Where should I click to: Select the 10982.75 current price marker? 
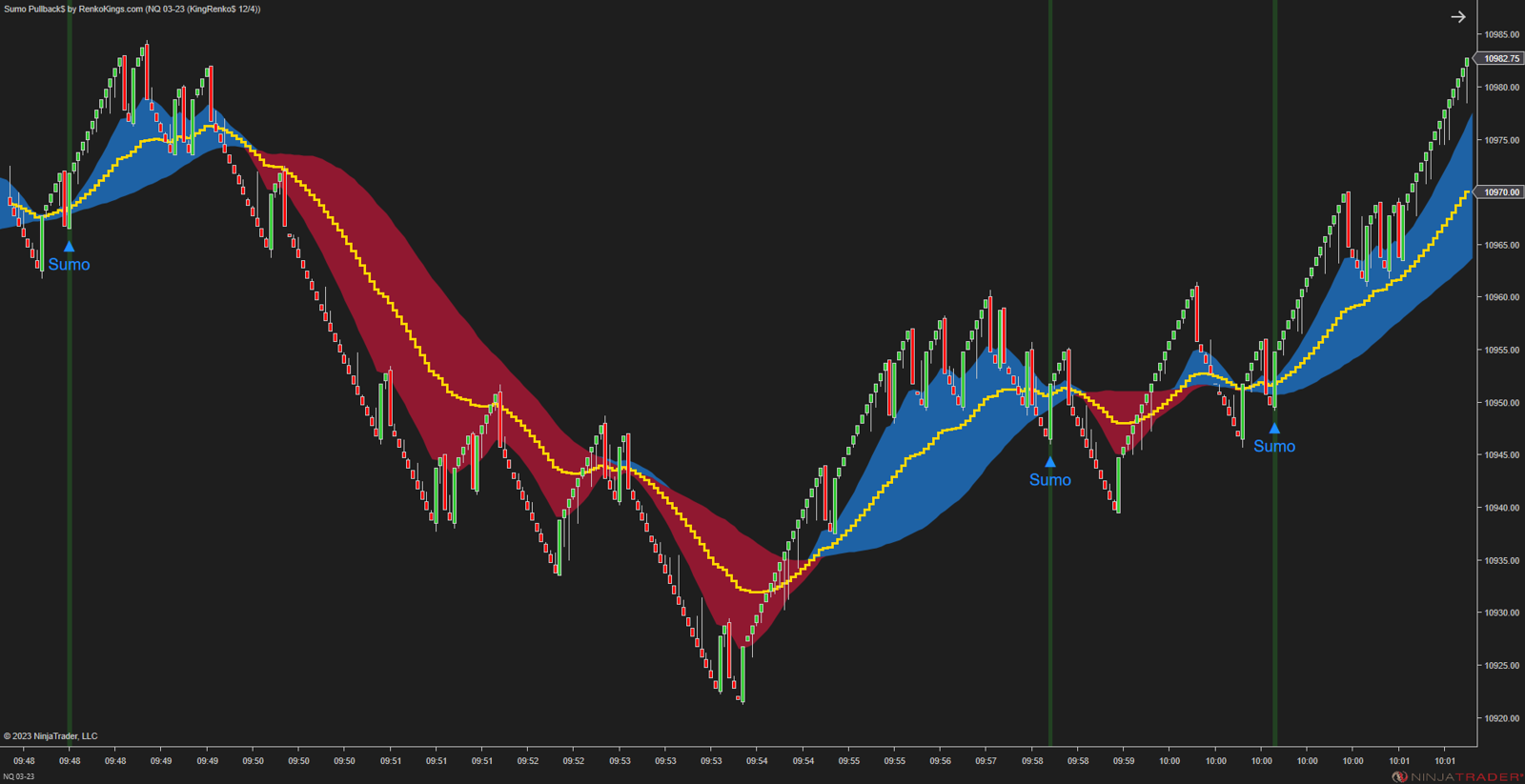1501,59
